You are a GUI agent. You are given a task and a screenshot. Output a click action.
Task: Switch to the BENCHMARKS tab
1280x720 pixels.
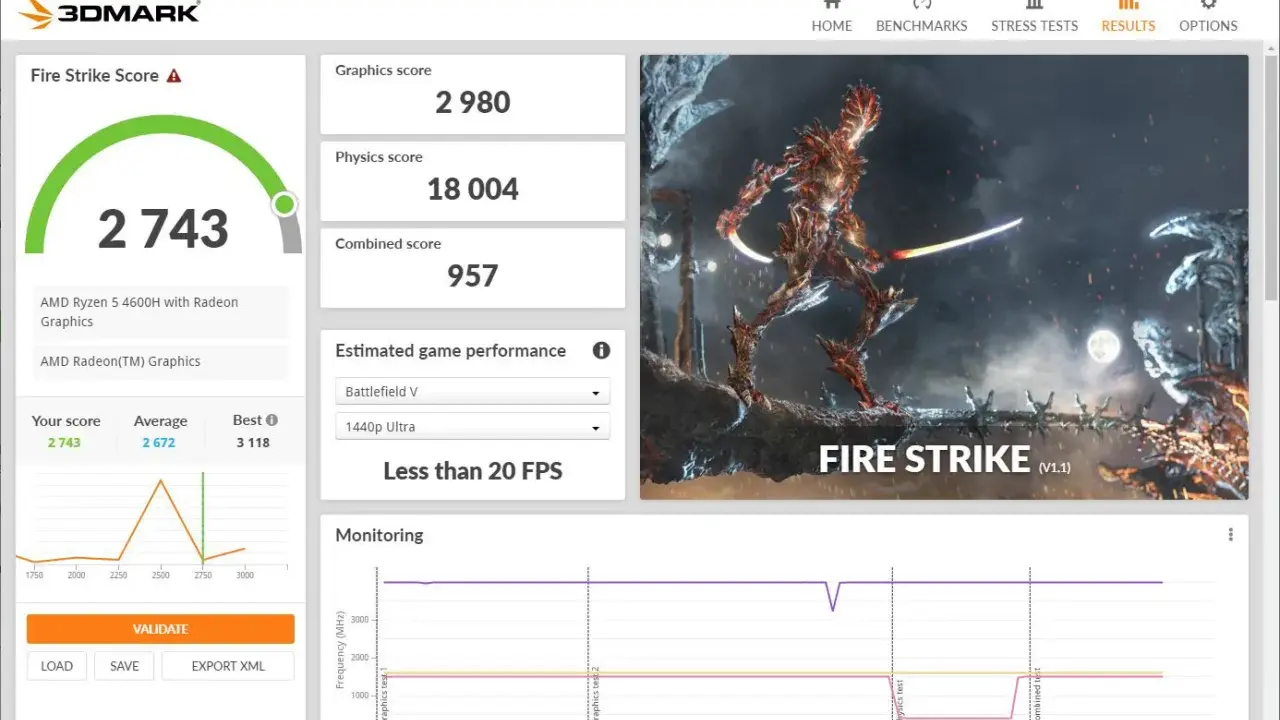click(x=921, y=17)
